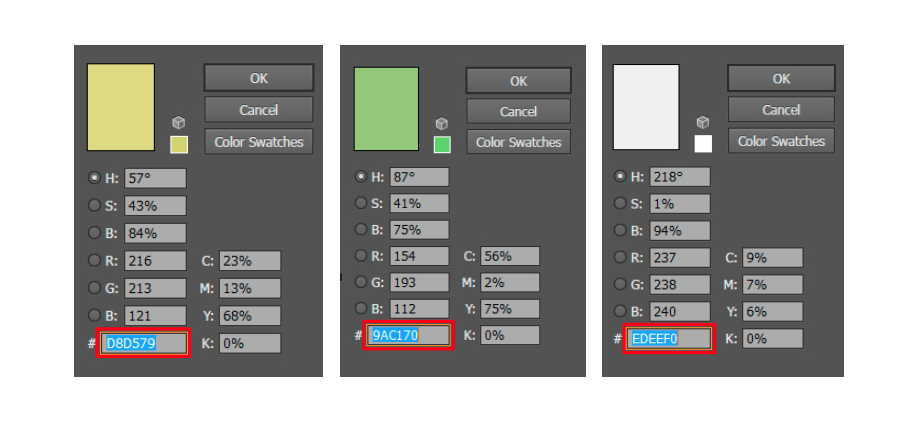Click the hex field showing D8D579

[x=144, y=344]
